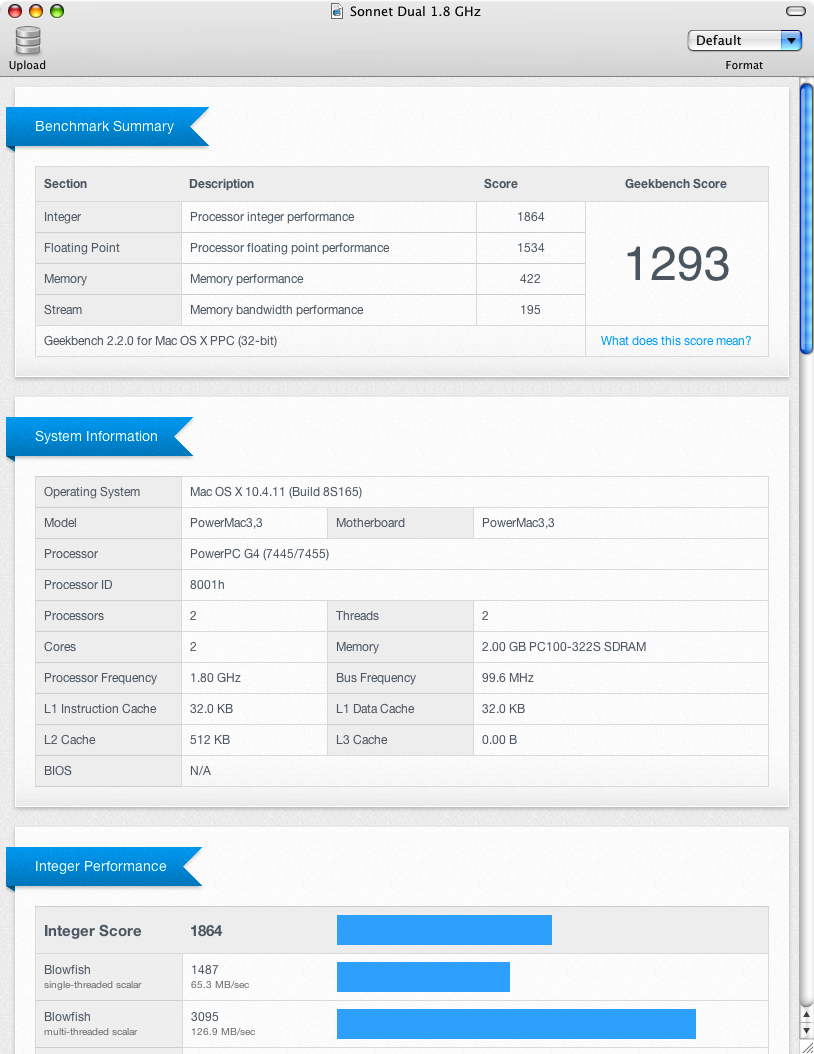Click the System Information banner heading
This screenshot has height=1054, width=814.
point(99,436)
